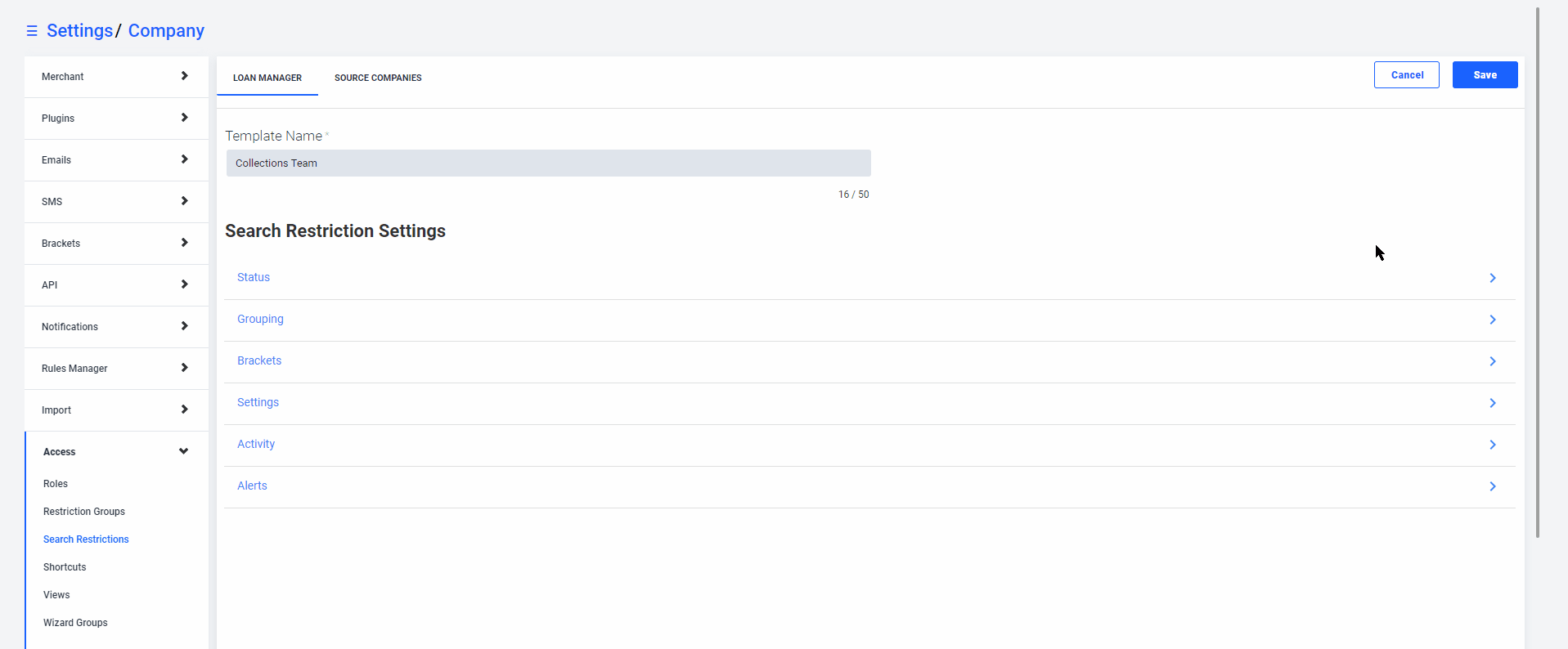Select Search Restrictions under Access

coord(86,539)
